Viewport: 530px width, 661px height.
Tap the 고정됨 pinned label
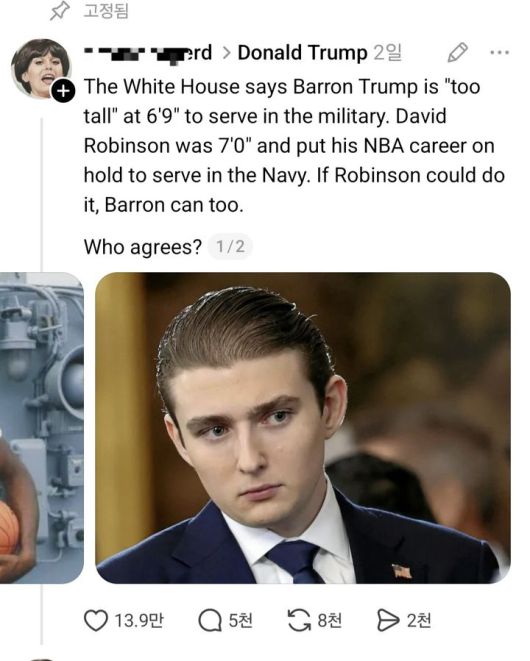[105, 11]
